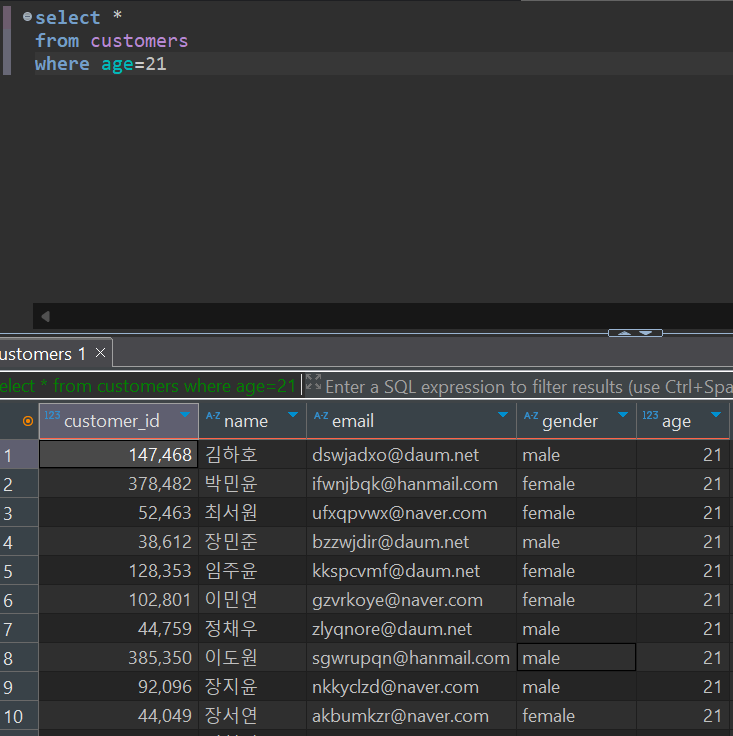Select email cell ufxqpvwx@naver.com
This screenshot has width=733, height=736.
click(411, 513)
